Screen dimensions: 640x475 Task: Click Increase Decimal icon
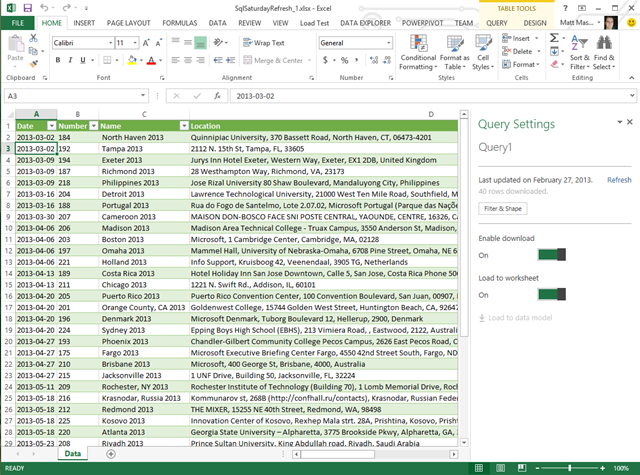point(373,60)
